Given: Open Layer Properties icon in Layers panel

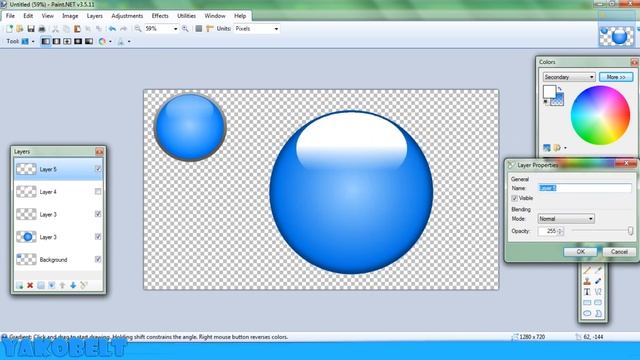Looking at the screenshot, I should point(84,285).
